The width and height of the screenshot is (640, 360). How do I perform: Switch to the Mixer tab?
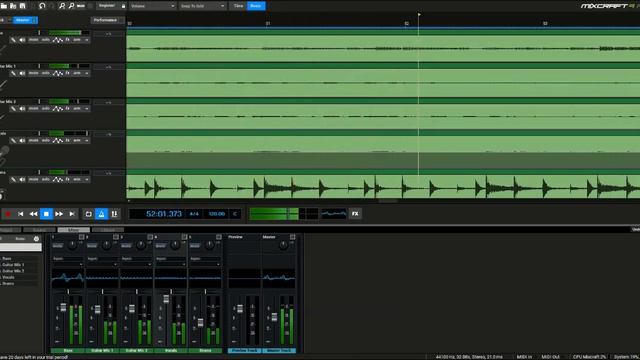pos(73,230)
